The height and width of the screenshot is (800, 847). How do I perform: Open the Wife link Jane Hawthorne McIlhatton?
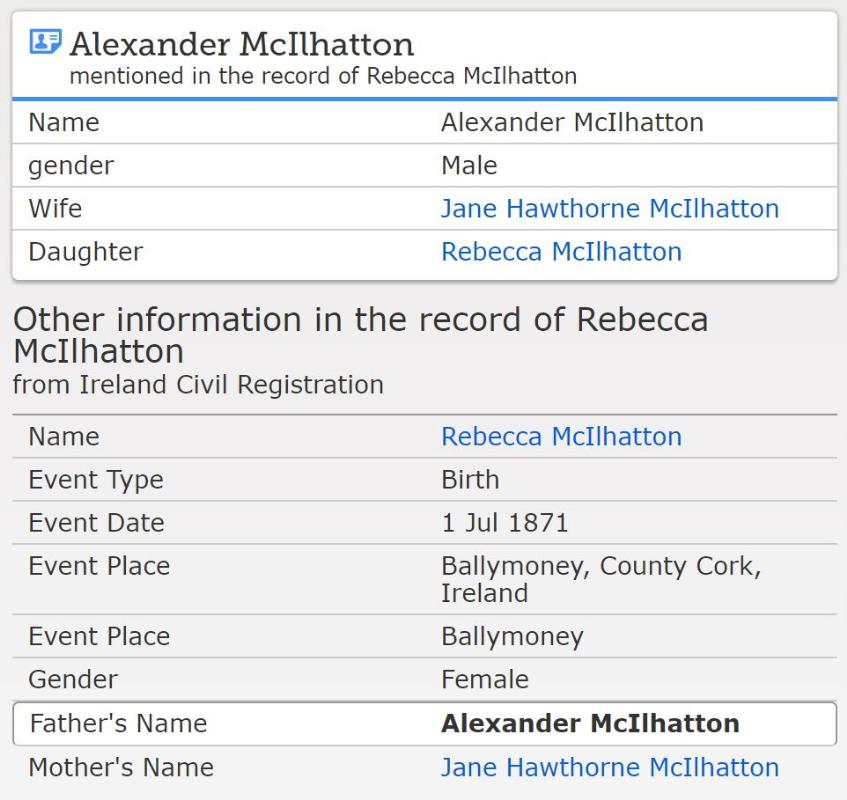point(609,209)
